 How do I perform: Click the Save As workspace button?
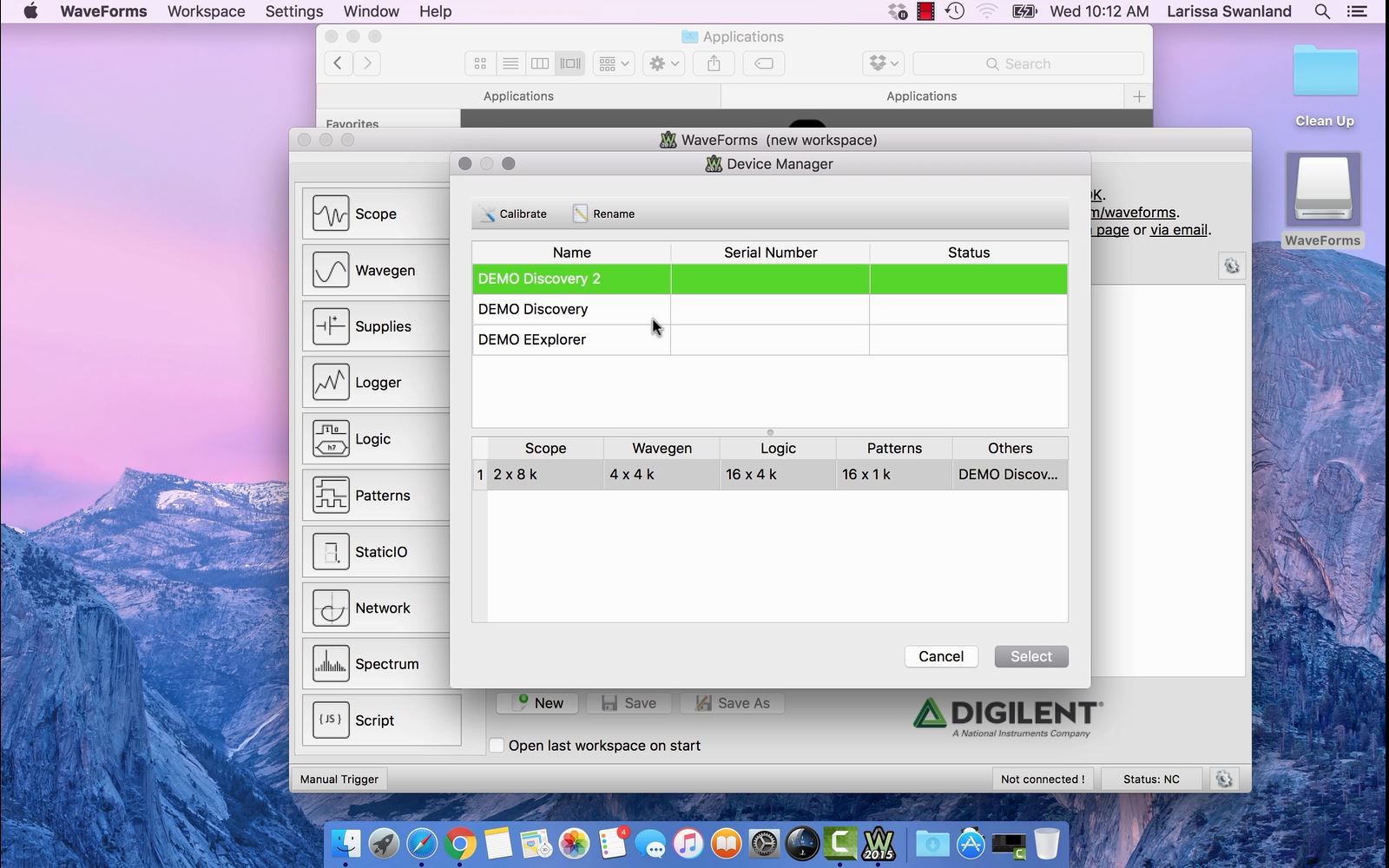tap(732, 703)
